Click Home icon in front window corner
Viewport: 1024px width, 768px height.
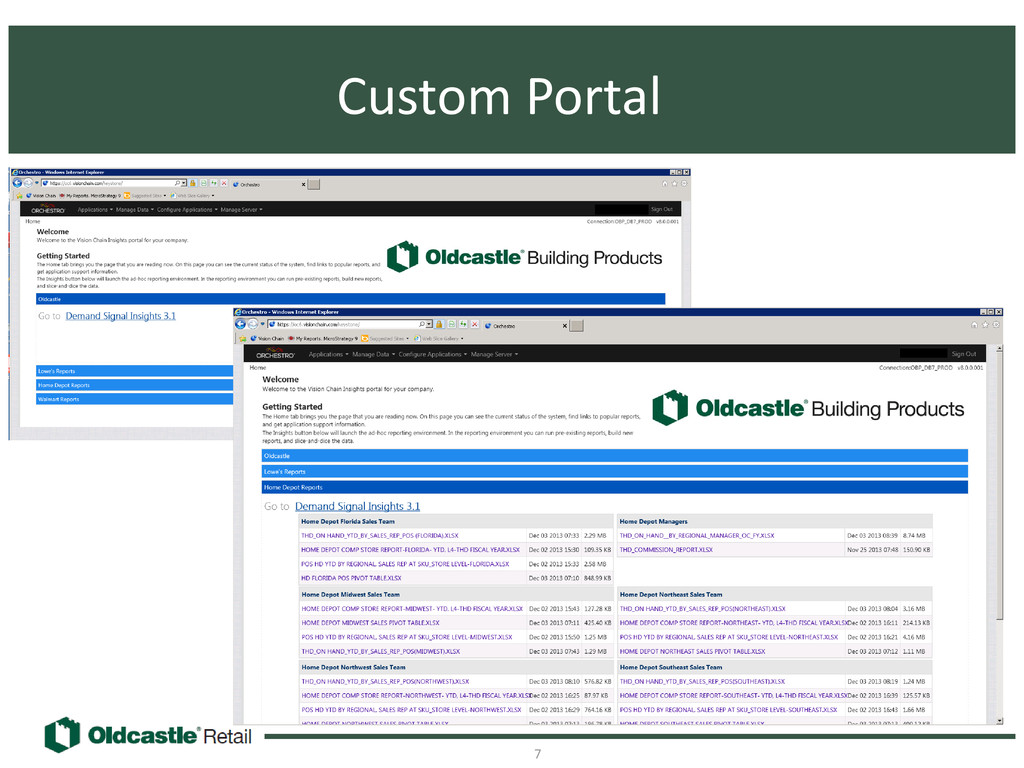click(x=974, y=325)
